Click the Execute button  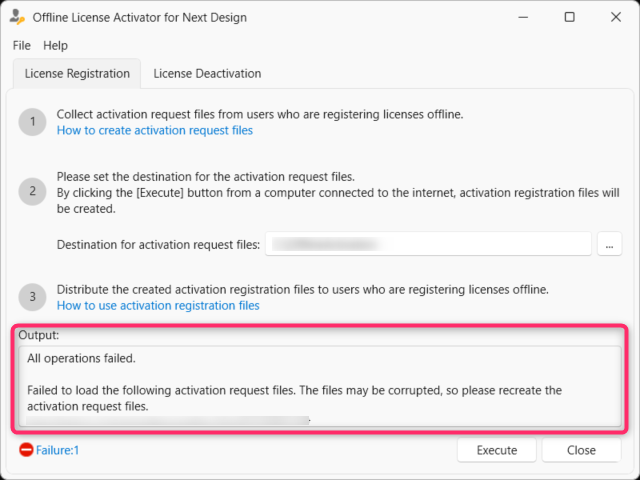click(497, 450)
